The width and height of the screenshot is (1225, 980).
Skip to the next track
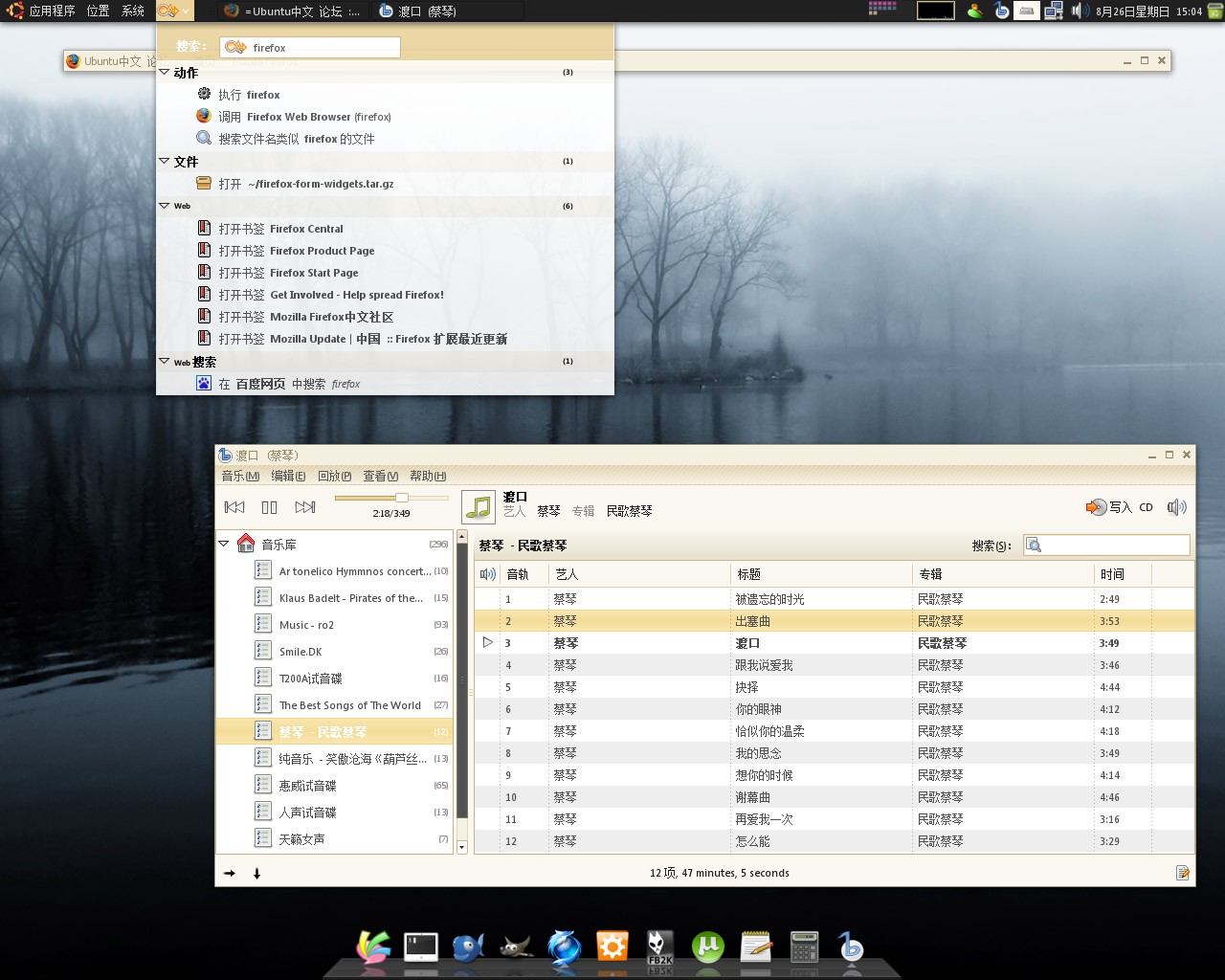coord(305,507)
